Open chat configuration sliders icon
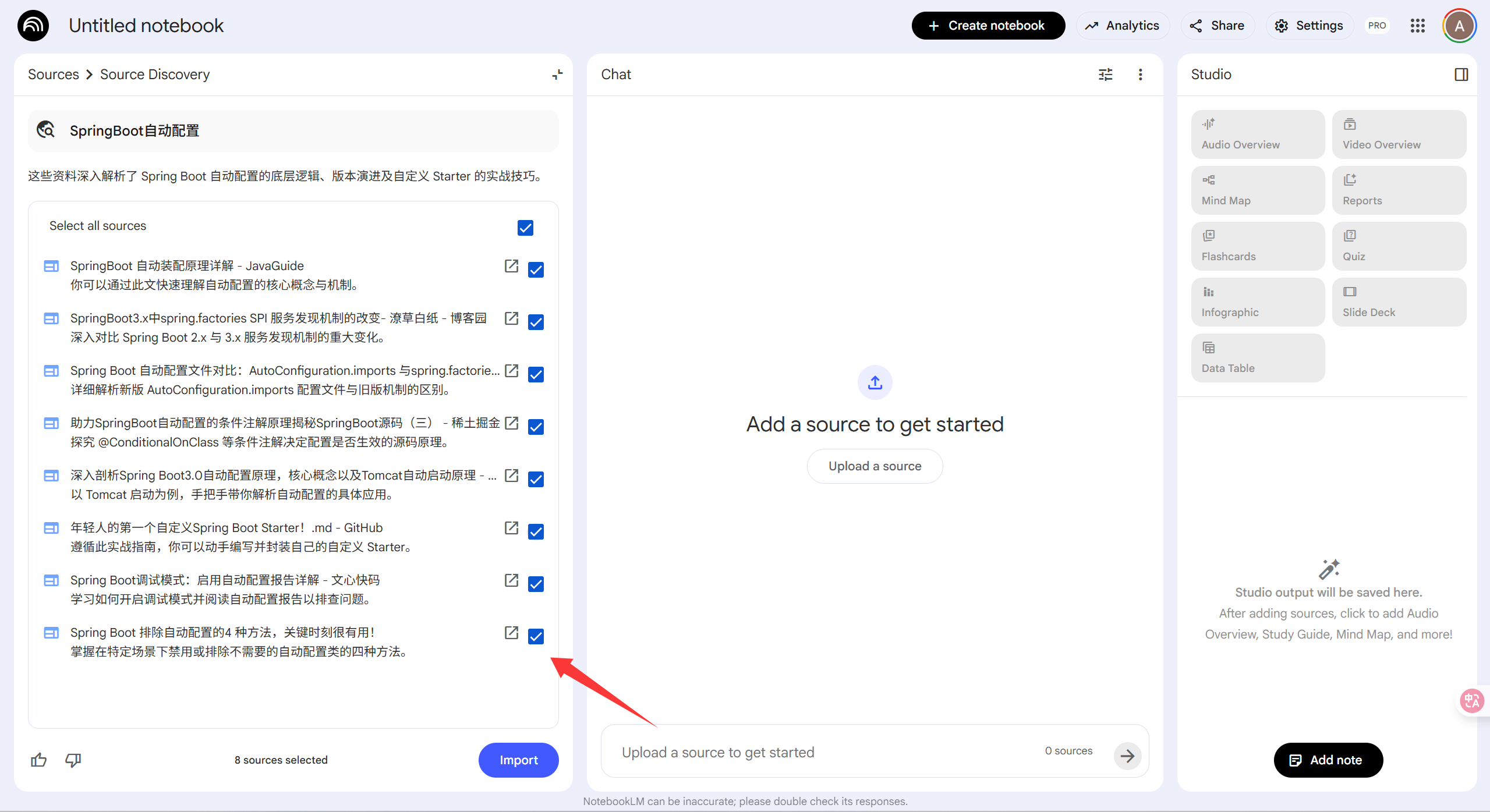 click(x=1105, y=75)
